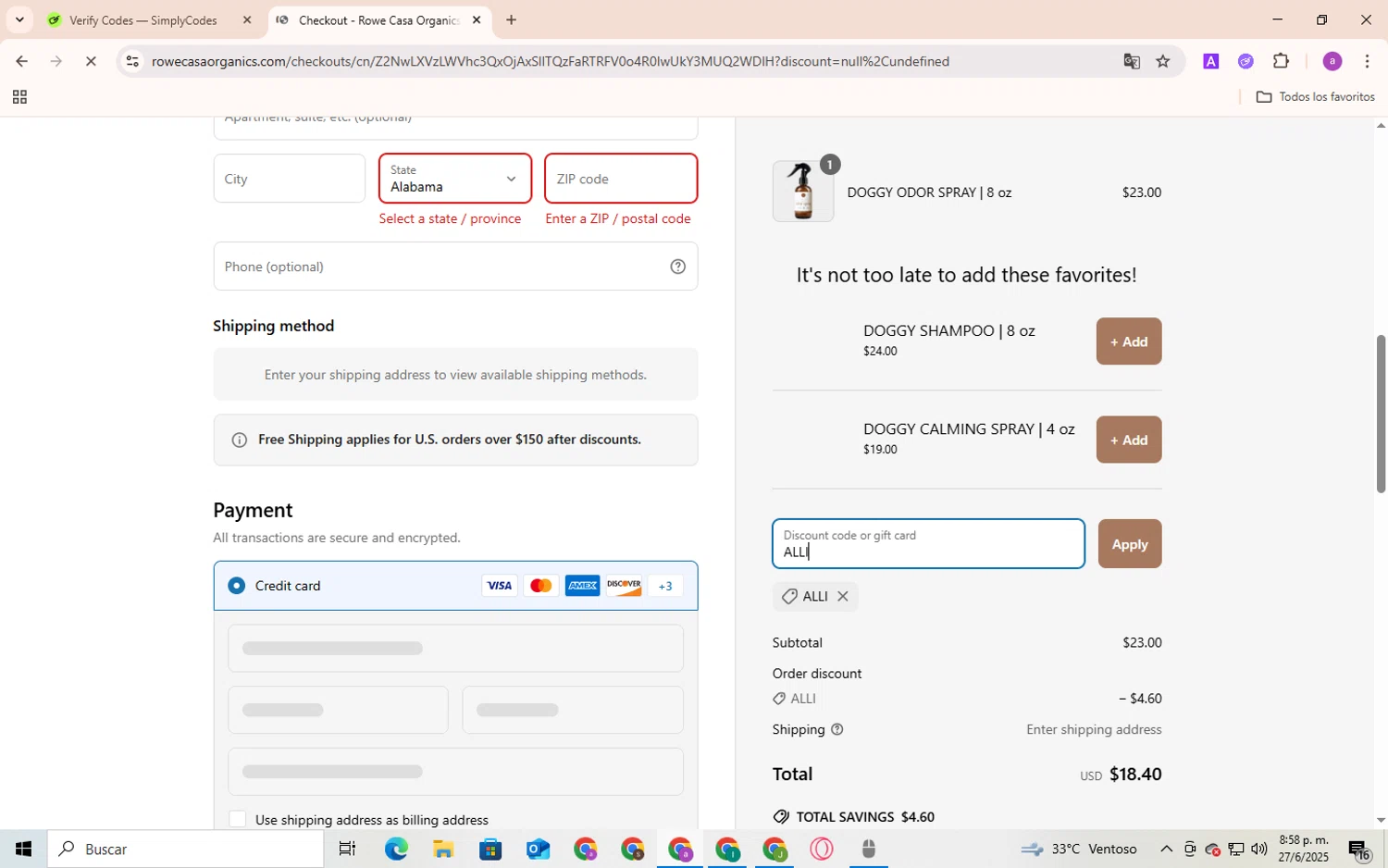Switch to Verify Codes — SimplyCodes tab
Image resolution: width=1388 pixels, height=868 pixels.
coord(143,19)
